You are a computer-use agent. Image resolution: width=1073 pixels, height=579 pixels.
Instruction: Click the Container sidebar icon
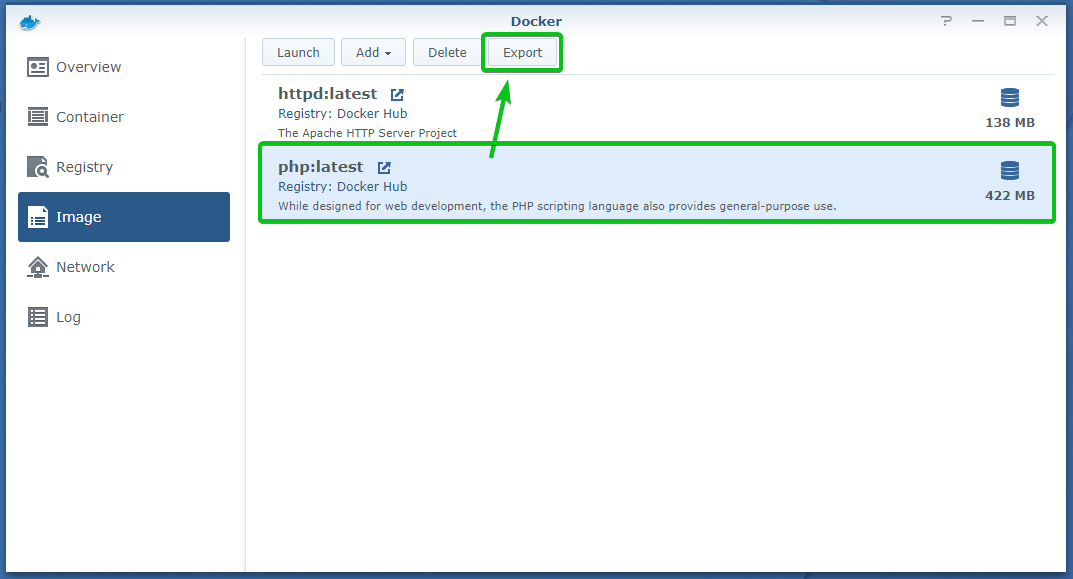pyautogui.click(x=38, y=117)
